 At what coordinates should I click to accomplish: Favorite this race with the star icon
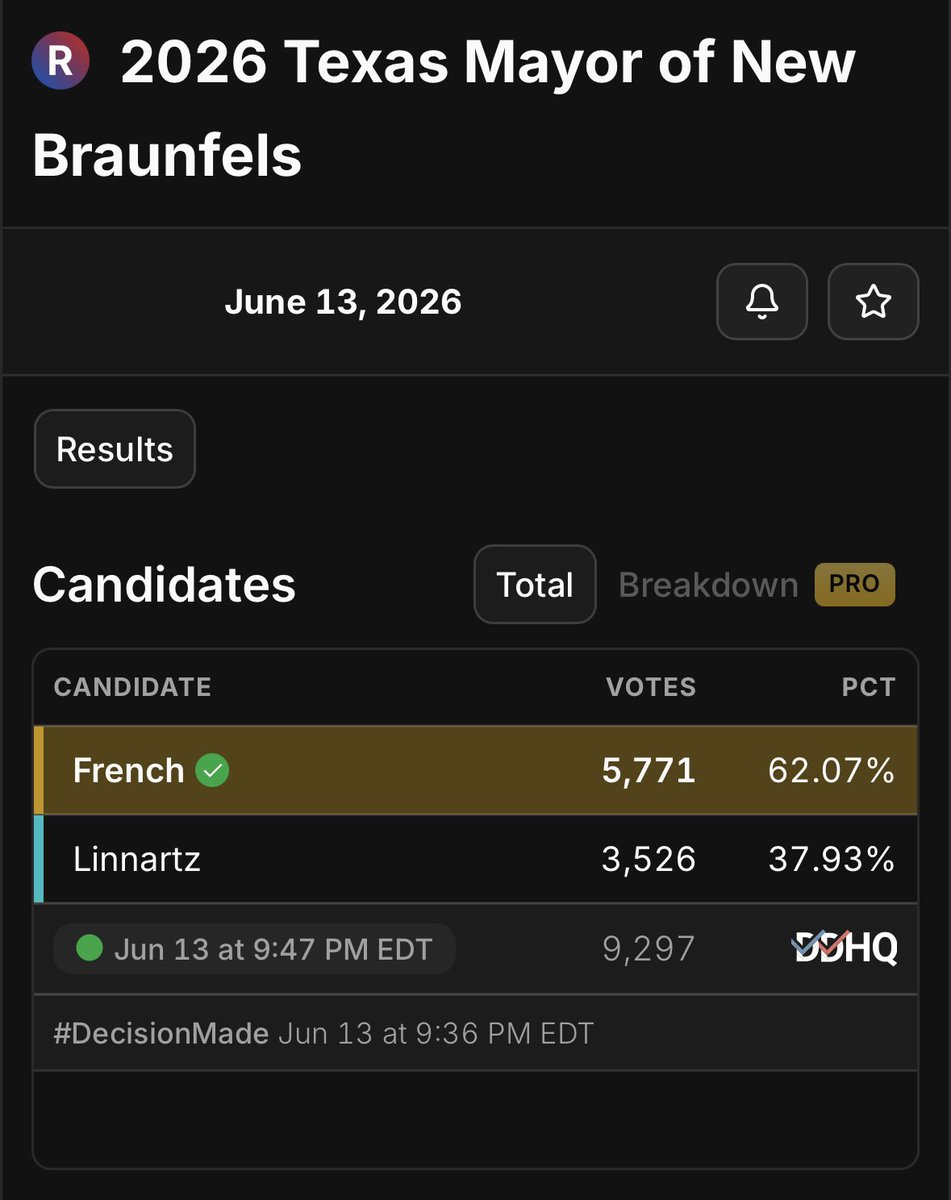(x=873, y=301)
